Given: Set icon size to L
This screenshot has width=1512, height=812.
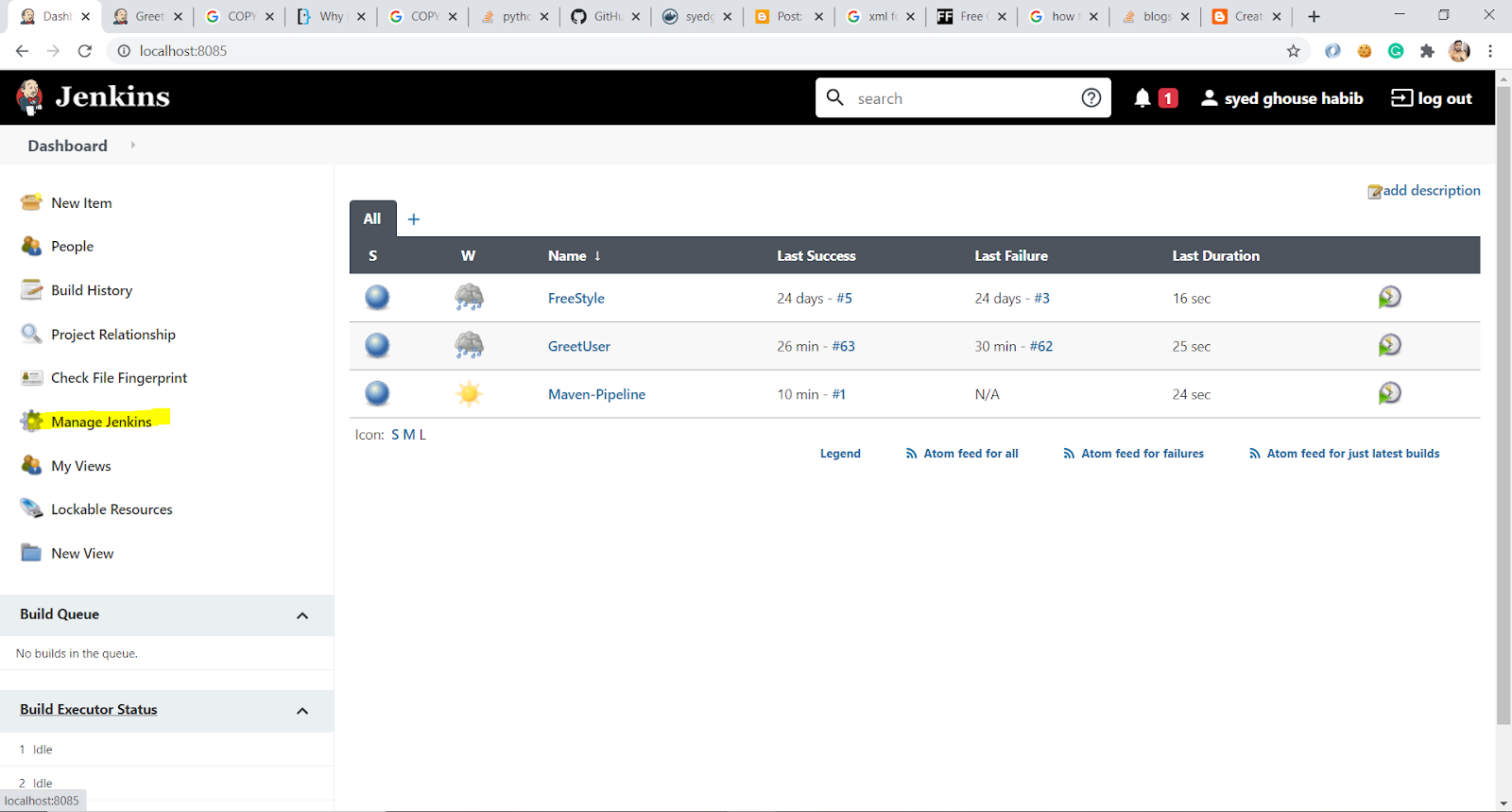Looking at the screenshot, I should pyautogui.click(x=422, y=435).
